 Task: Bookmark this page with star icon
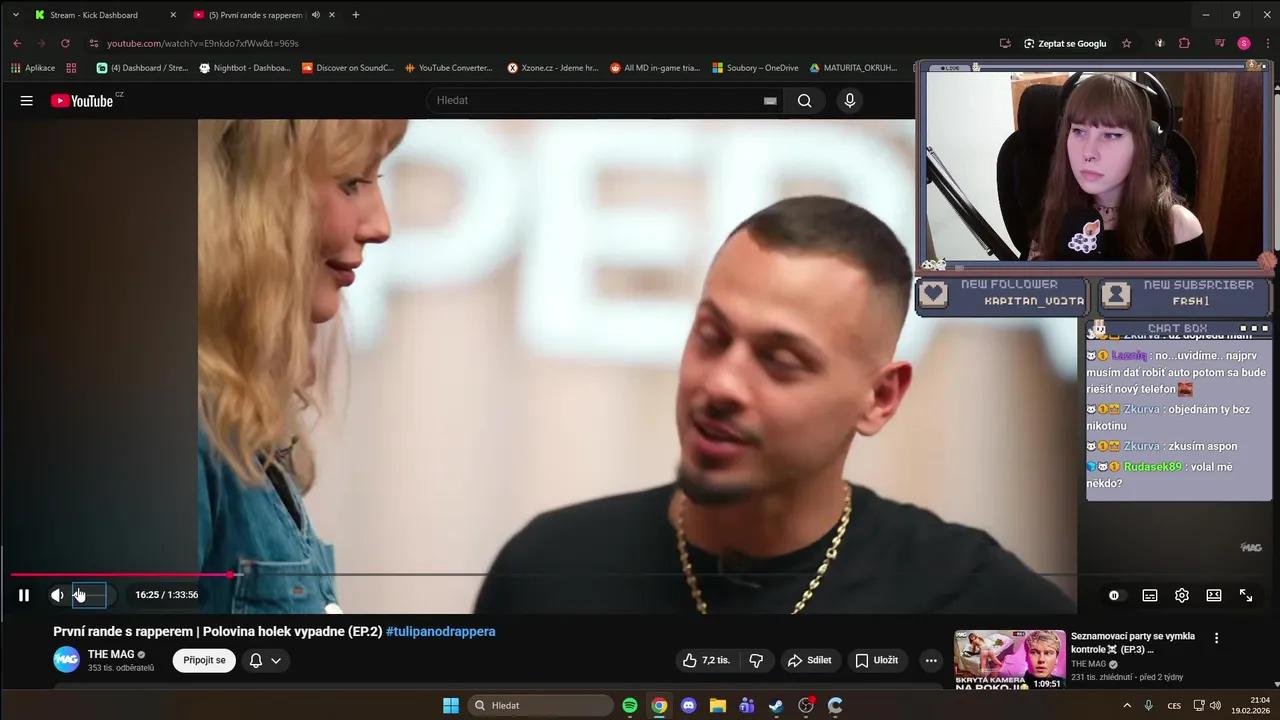1126,43
